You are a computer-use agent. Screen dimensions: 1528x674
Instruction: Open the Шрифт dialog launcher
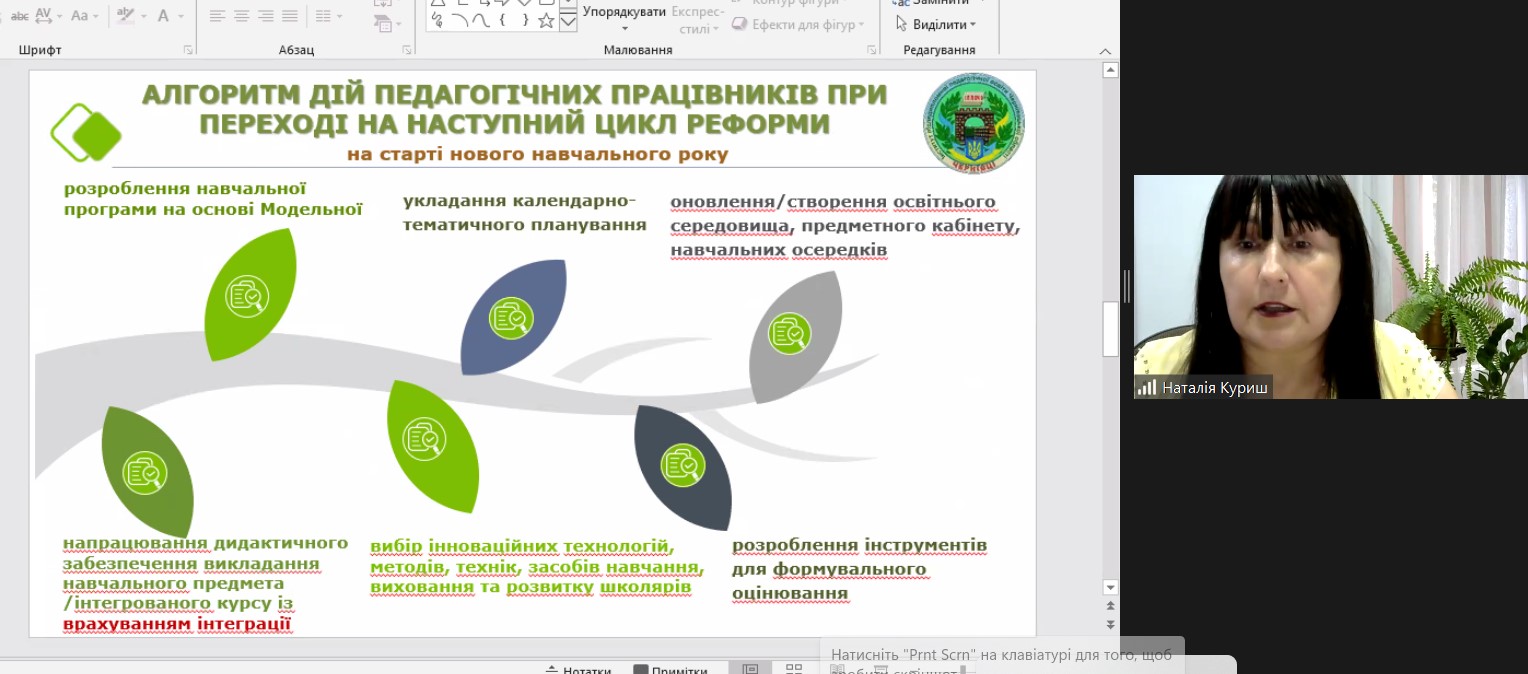(187, 50)
